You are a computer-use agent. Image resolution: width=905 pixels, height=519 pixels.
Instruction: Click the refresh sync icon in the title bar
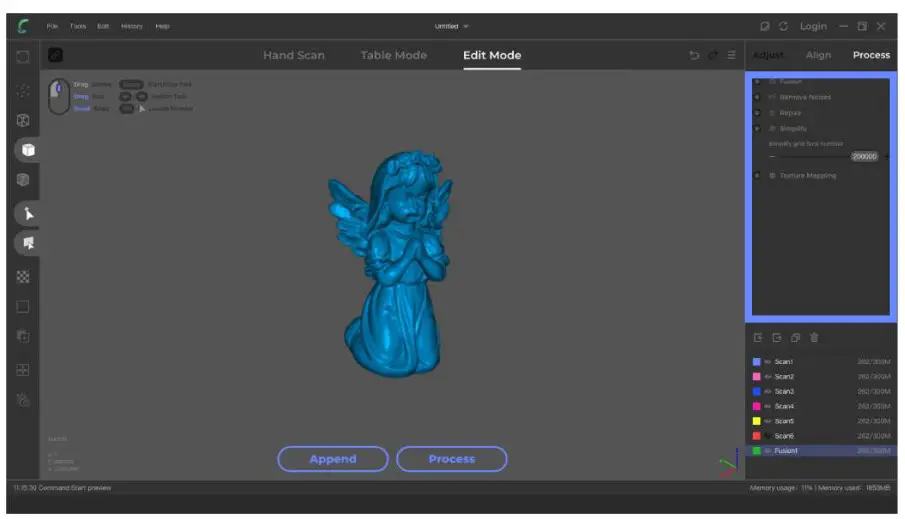[783, 26]
